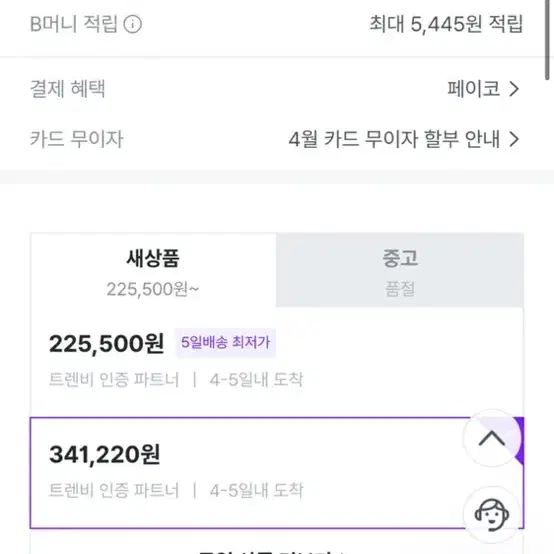Expand the 페이코 payment benefit chevron
554x554 pixels.
click(x=514, y=89)
